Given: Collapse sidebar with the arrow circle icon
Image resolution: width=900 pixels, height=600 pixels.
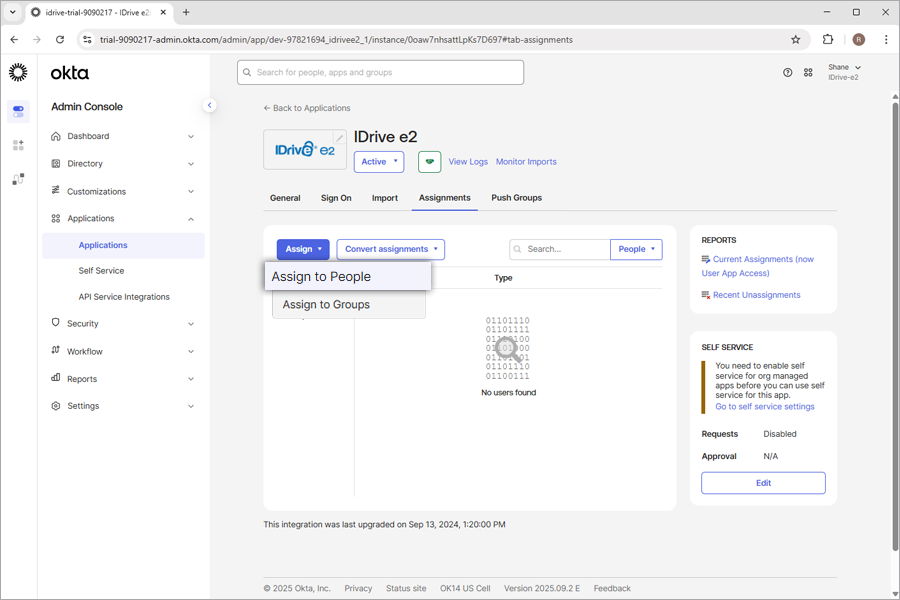Looking at the screenshot, I should click(x=209, y=105).
